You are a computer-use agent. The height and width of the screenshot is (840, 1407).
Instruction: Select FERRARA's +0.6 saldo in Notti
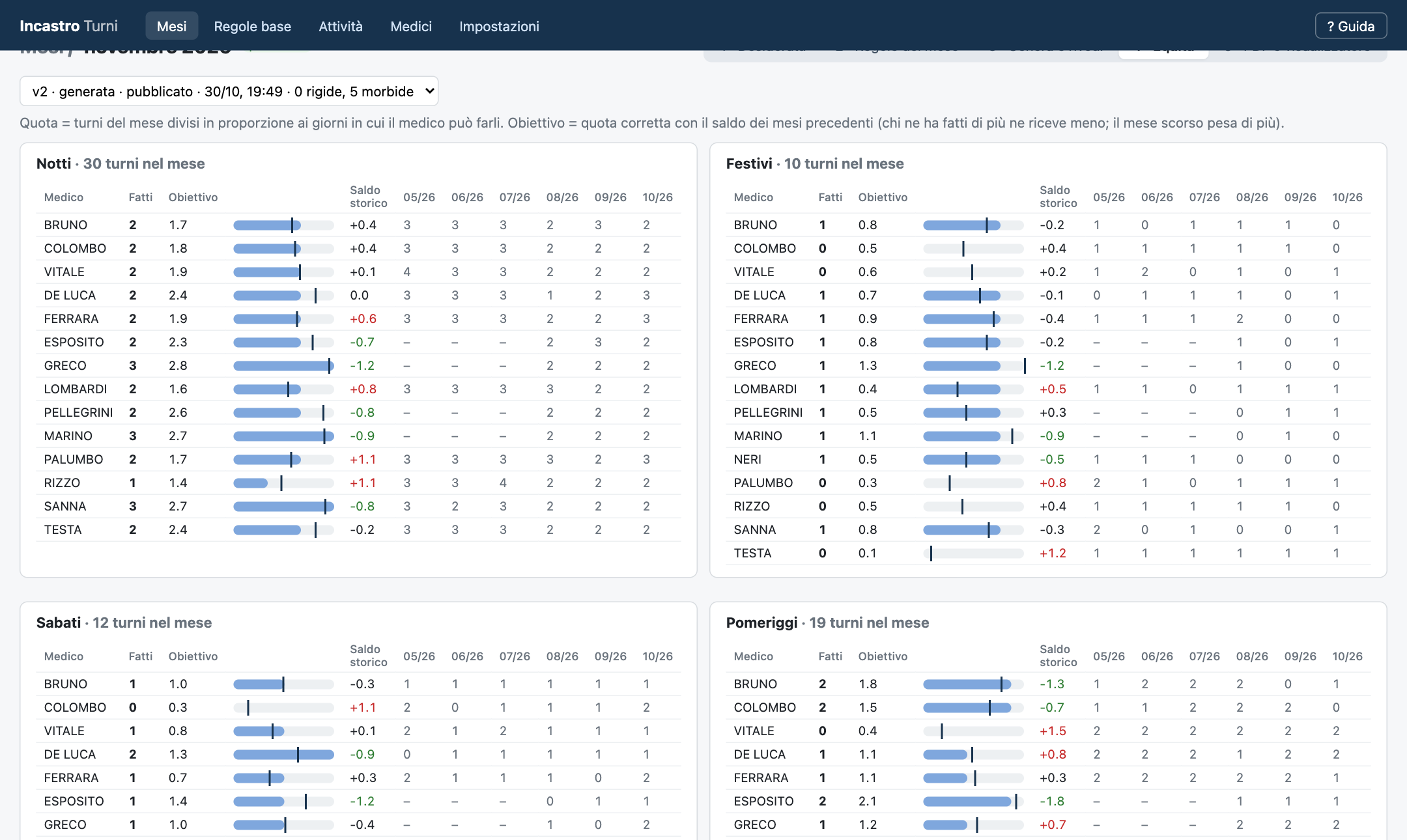pos(363,319)
